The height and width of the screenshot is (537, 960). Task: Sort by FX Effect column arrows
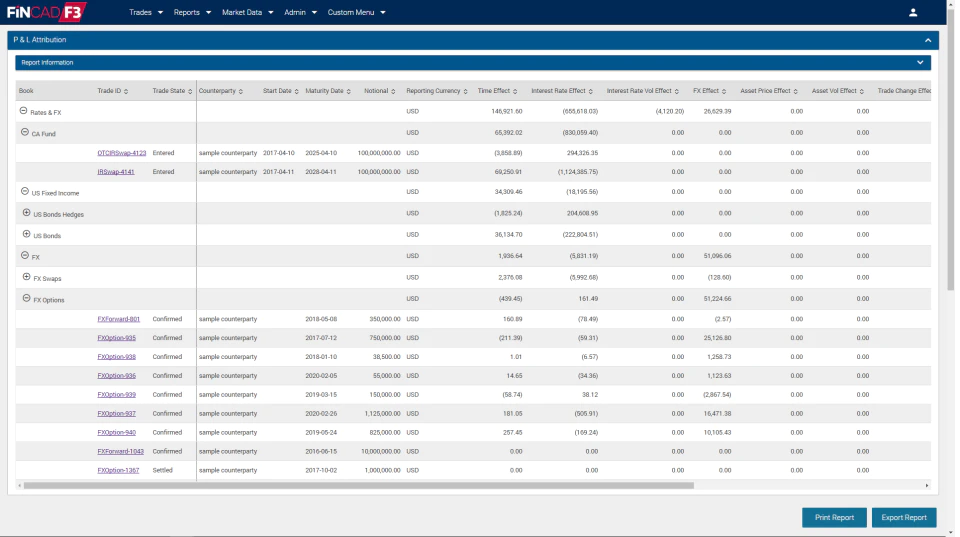(x=724, y=91)
